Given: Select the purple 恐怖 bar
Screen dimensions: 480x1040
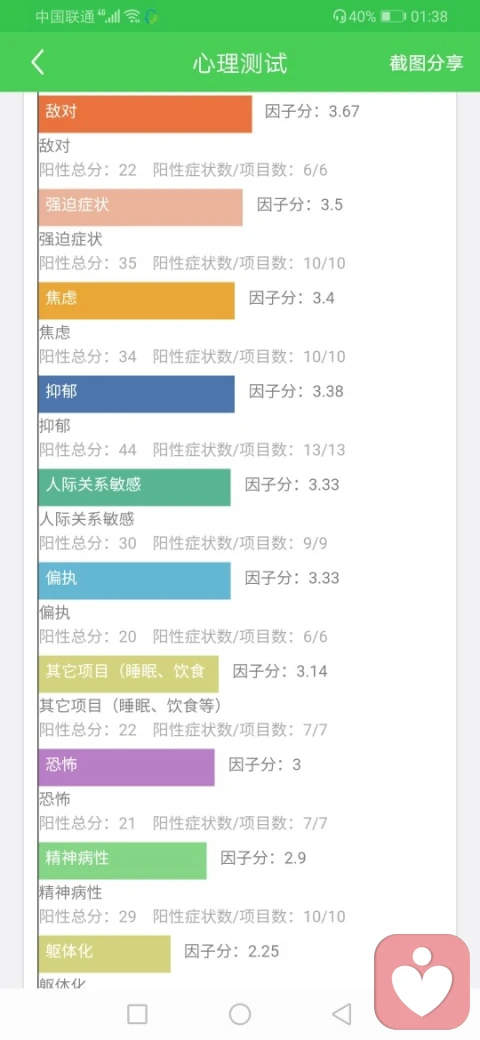Looking at the screenshot, I should pos(127,767).
